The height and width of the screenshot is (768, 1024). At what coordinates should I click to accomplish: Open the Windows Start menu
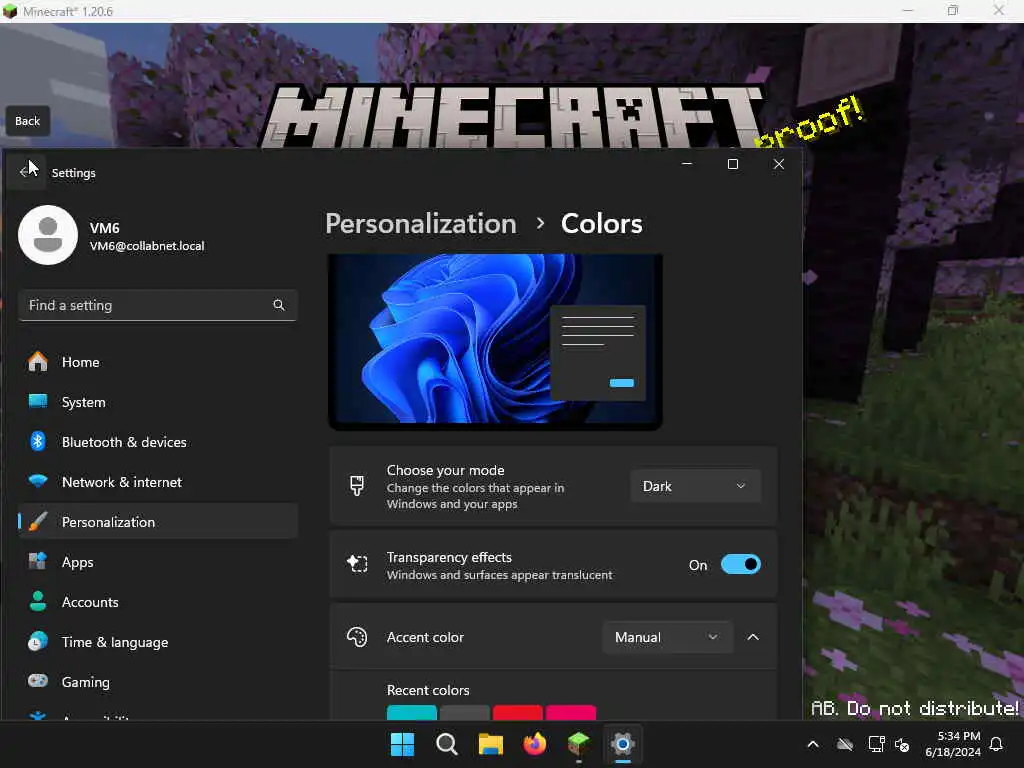tap(402, 744)
